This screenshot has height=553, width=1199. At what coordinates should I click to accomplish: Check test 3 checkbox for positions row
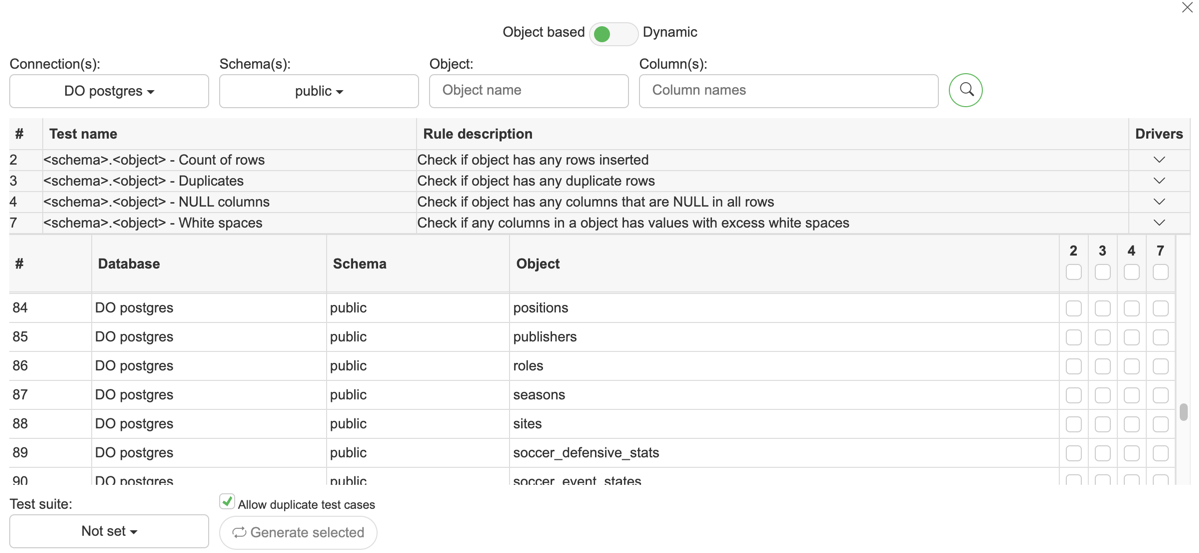click(1102, 309)
